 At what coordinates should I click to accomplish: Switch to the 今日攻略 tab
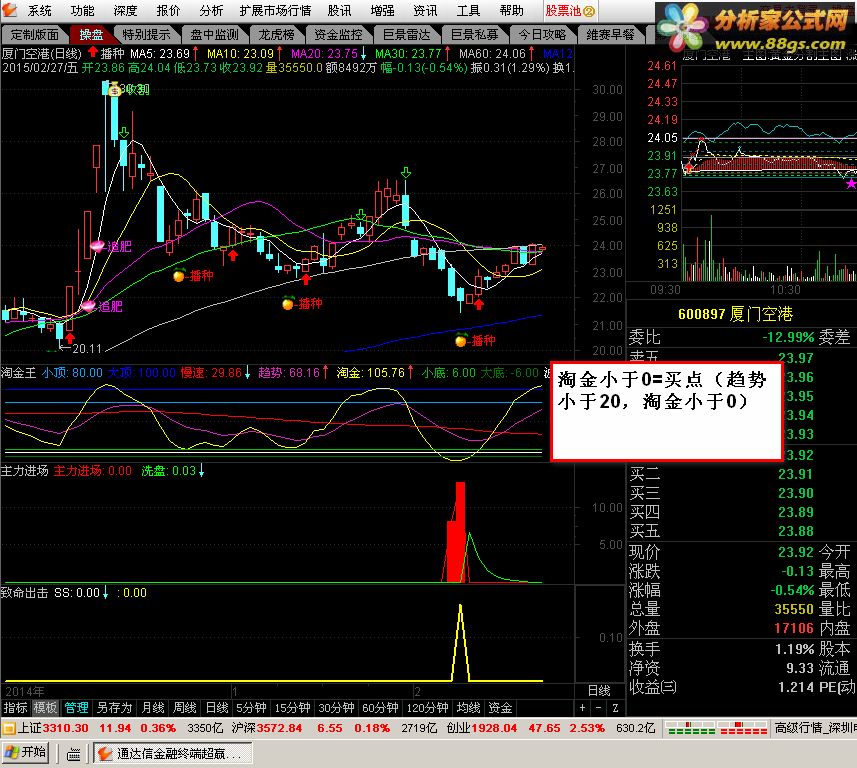pos(542,34)
